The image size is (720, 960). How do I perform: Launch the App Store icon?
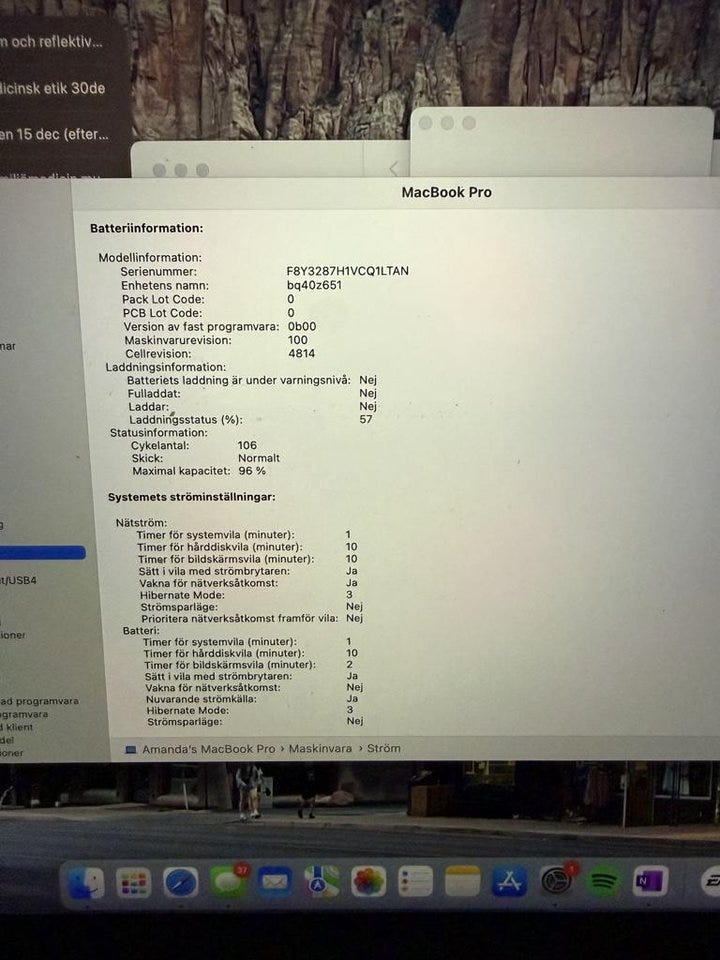click(x=509, y=882)
